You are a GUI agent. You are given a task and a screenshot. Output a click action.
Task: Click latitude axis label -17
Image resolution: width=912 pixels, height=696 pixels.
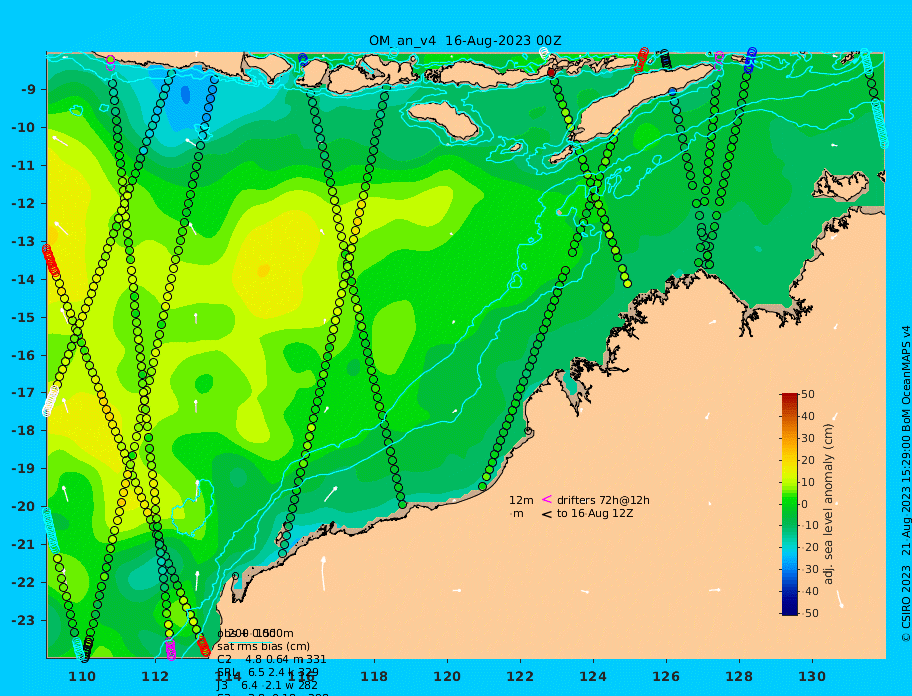tap(23, 393)
